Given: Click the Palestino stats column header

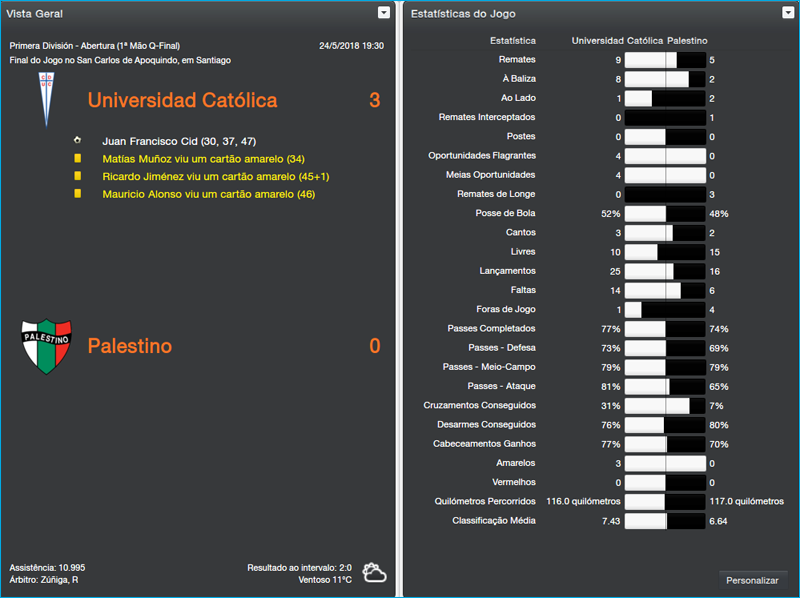Looking at the screenshot, I should click(687, 41).
